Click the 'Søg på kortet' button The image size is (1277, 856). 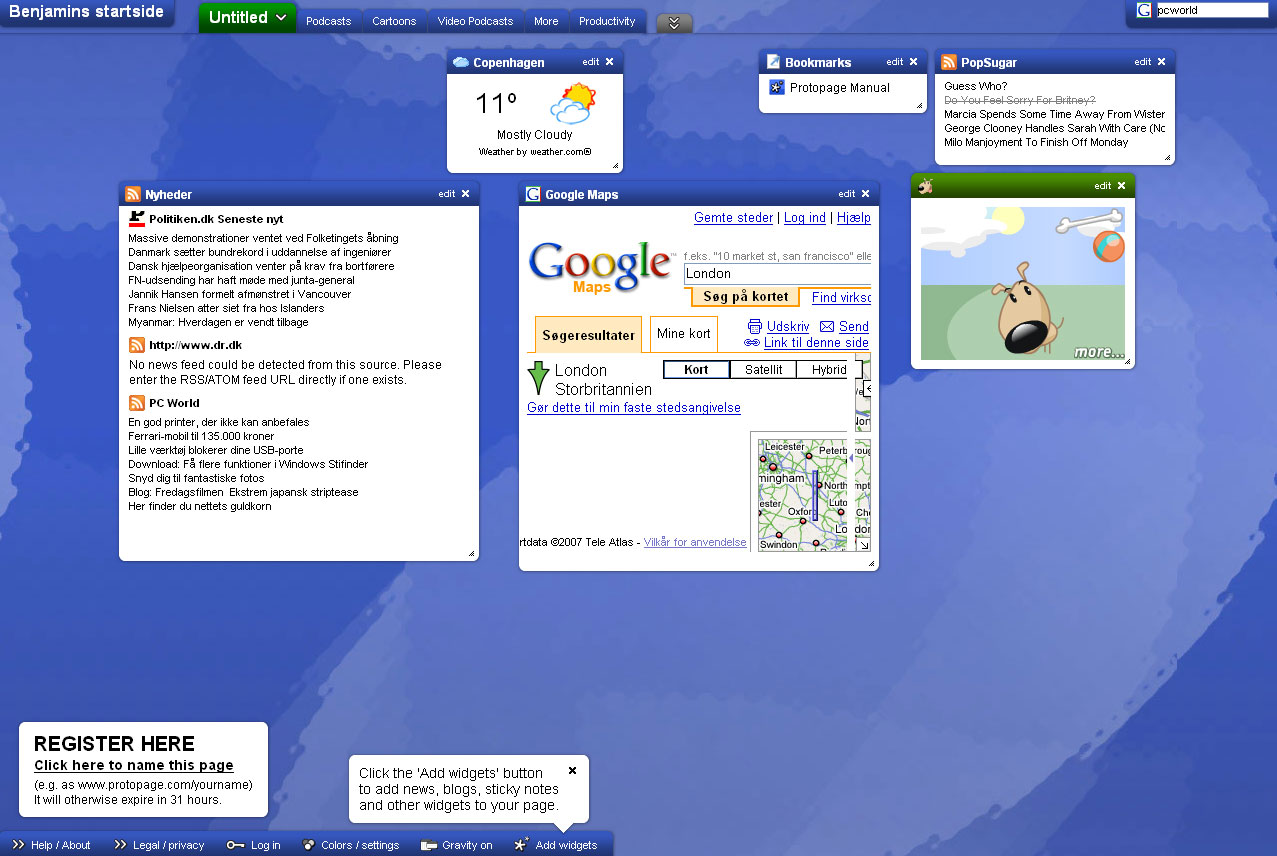(x=746, y=297)
